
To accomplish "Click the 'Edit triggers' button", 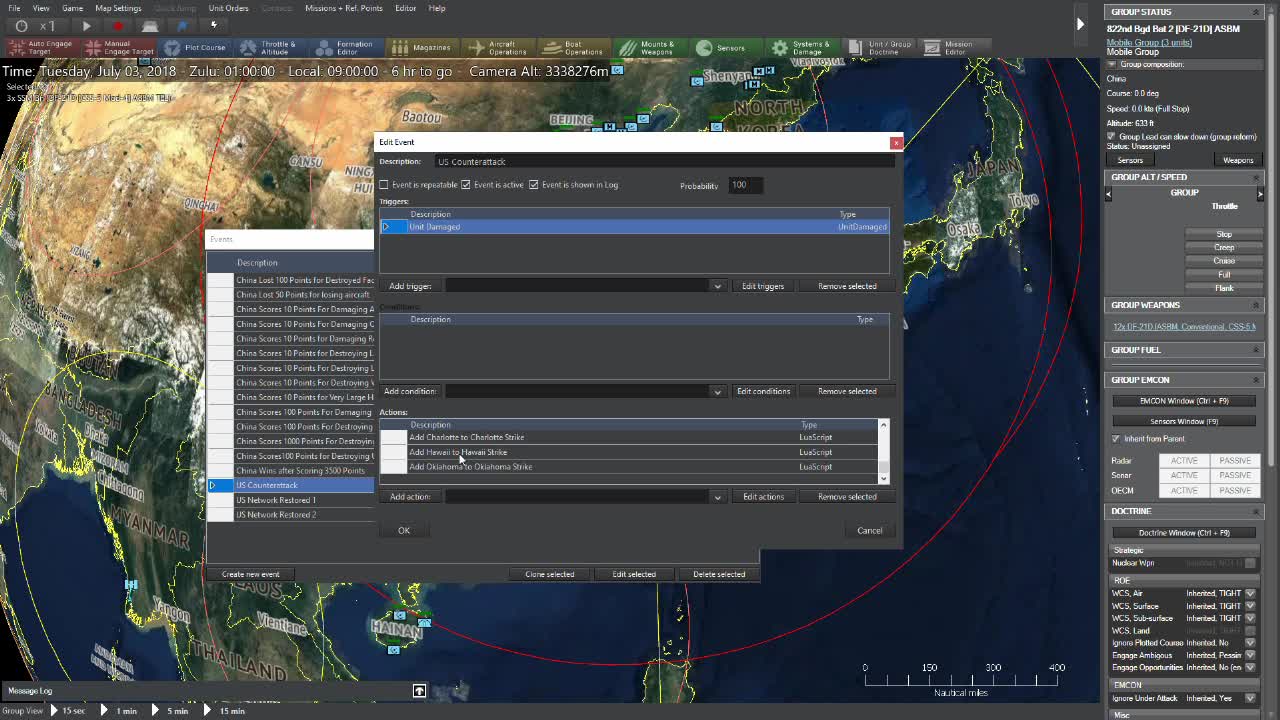I will pyautogui.click(x=763, y=286).
